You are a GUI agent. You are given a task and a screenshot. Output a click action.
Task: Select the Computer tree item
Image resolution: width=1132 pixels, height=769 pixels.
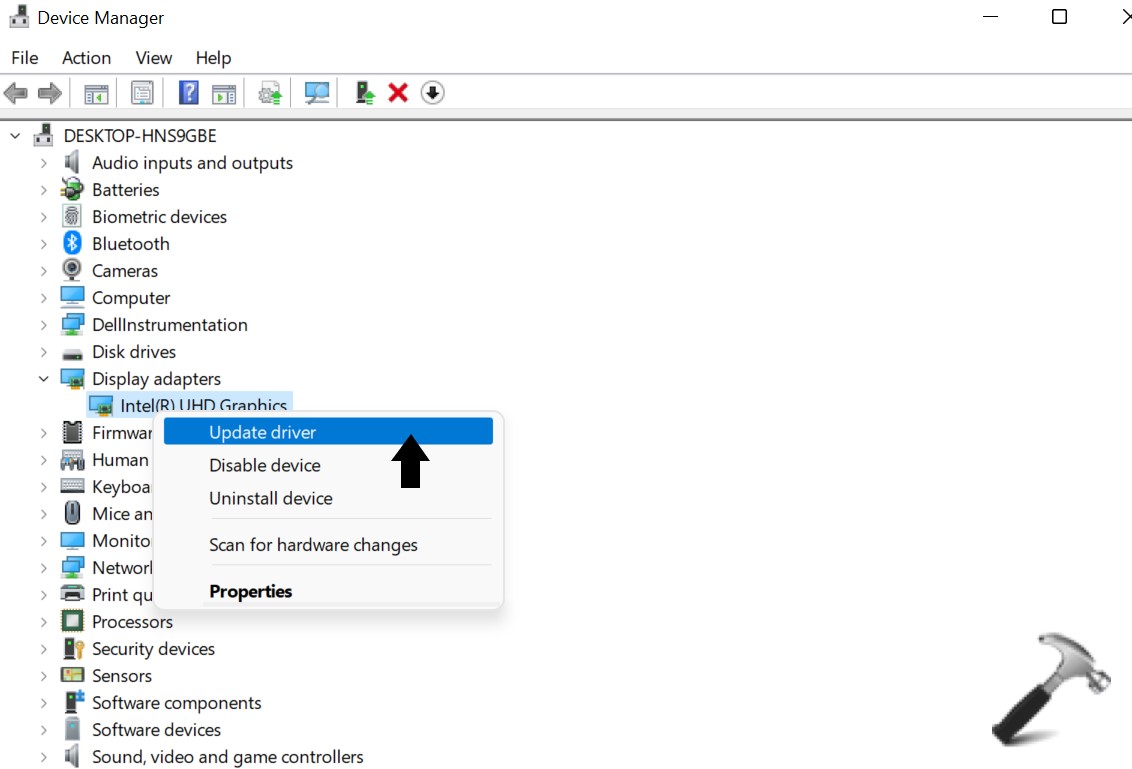point(131,297)
